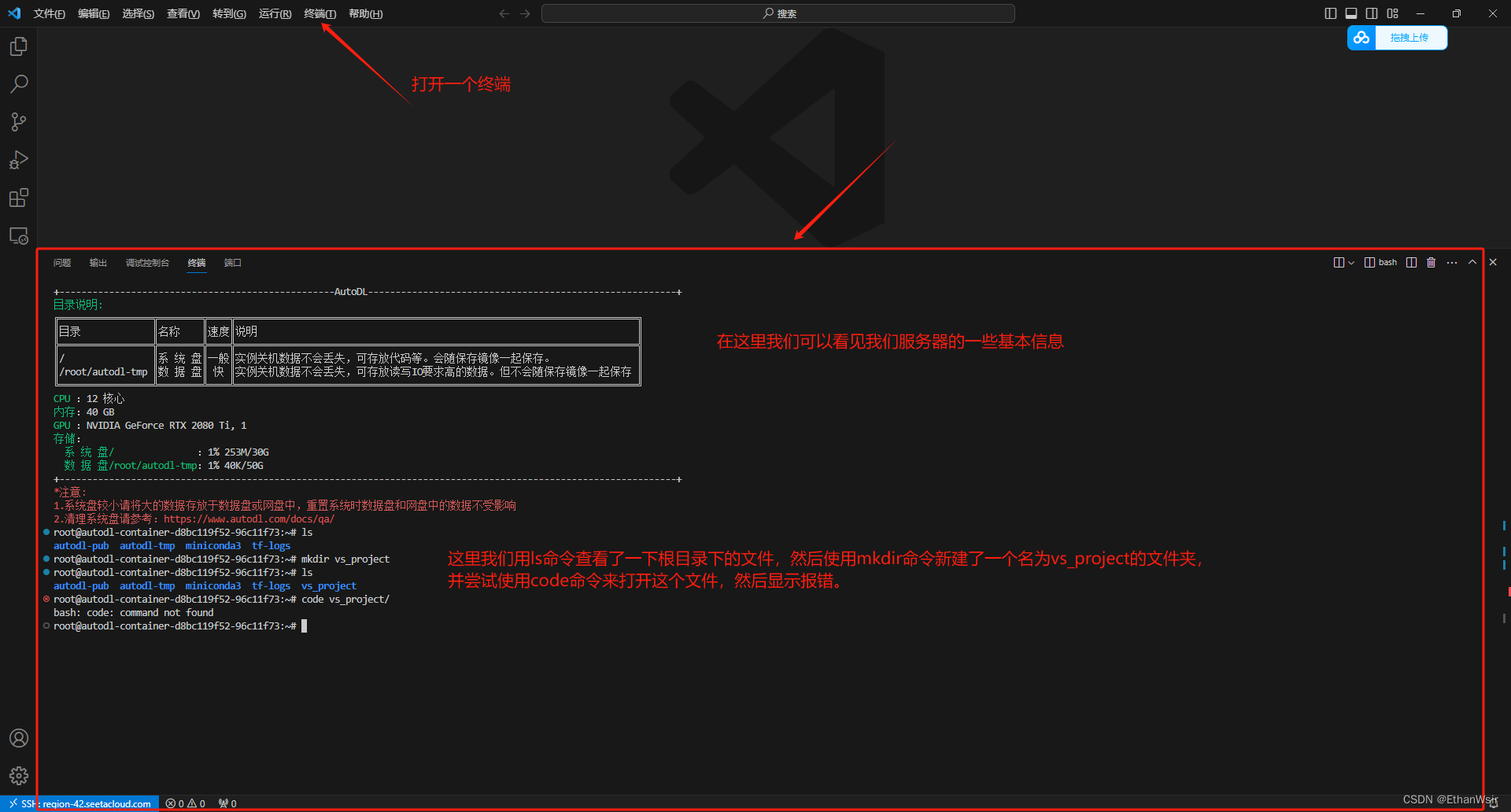Screen dimensions: 1511x812
Task: Click the 'NVIDIA GeForce RTX 2080 Ti' text
Action: [x=160, y=426]
